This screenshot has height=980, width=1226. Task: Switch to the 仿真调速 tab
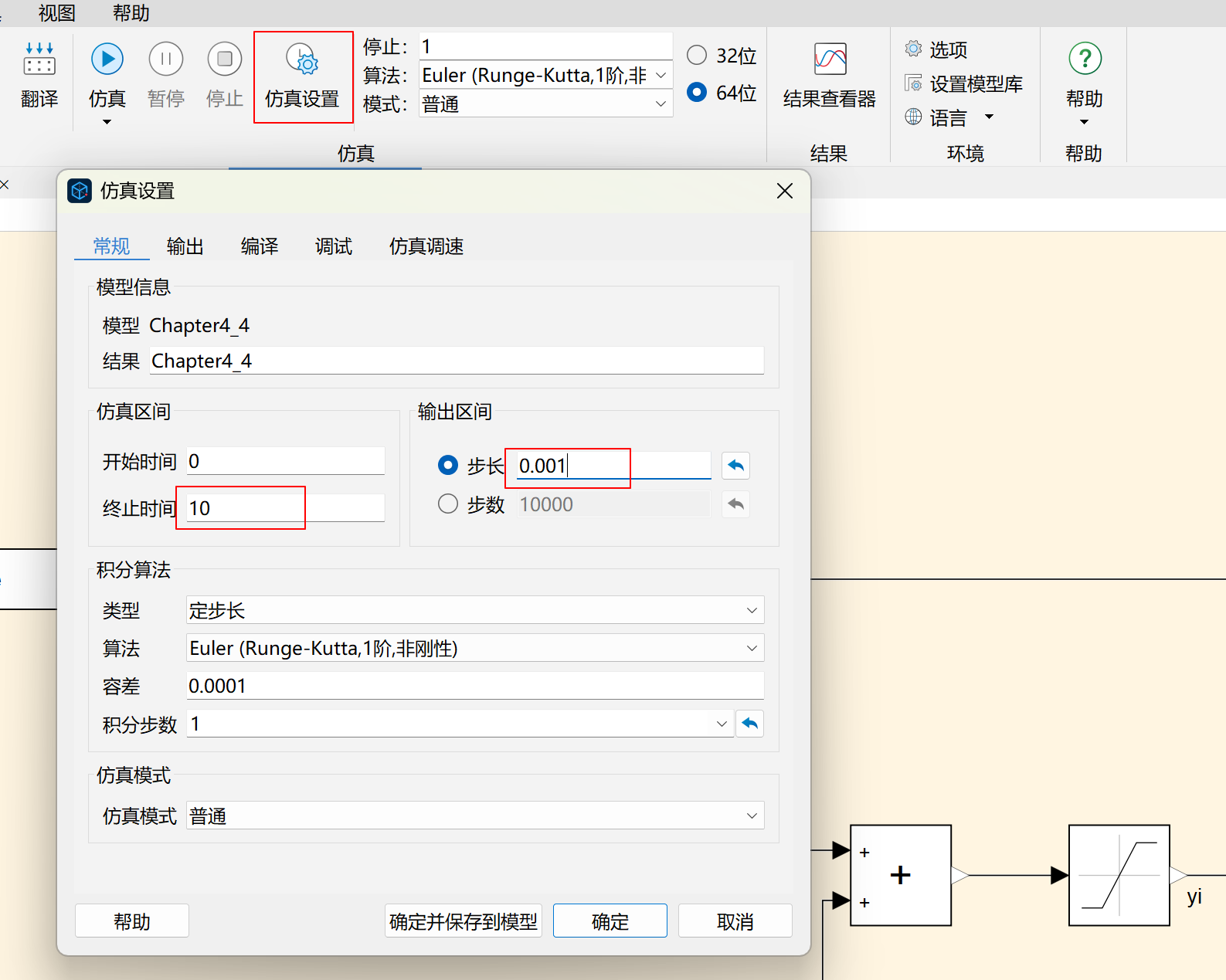426,246
